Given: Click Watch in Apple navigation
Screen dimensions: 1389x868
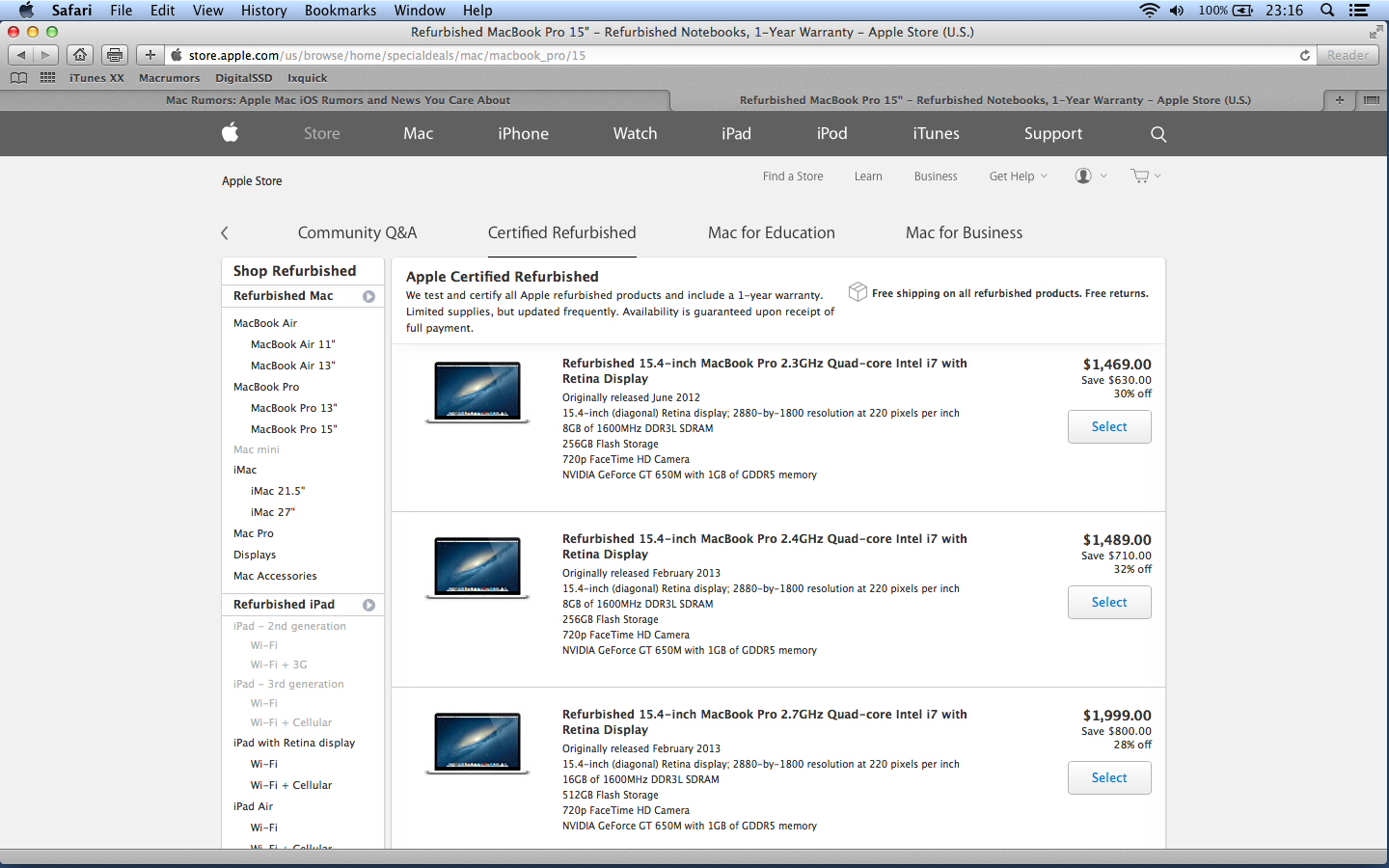Looking at the screenshot, I should 635,134.
